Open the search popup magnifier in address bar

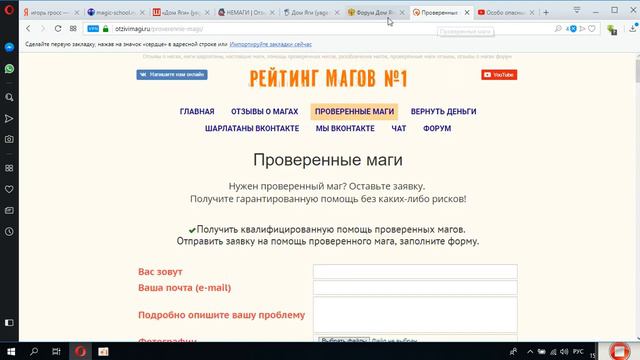[558, 29]
